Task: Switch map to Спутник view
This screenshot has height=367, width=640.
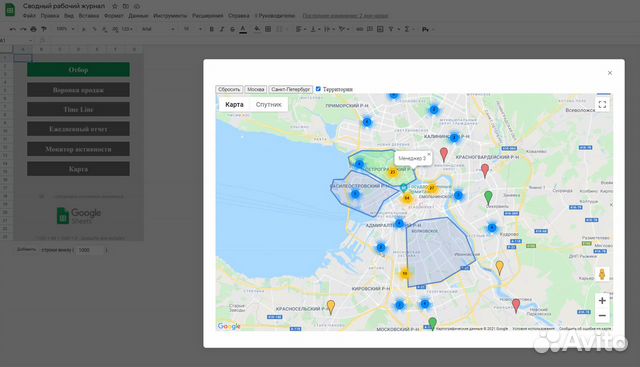Action: pos(268,105)
